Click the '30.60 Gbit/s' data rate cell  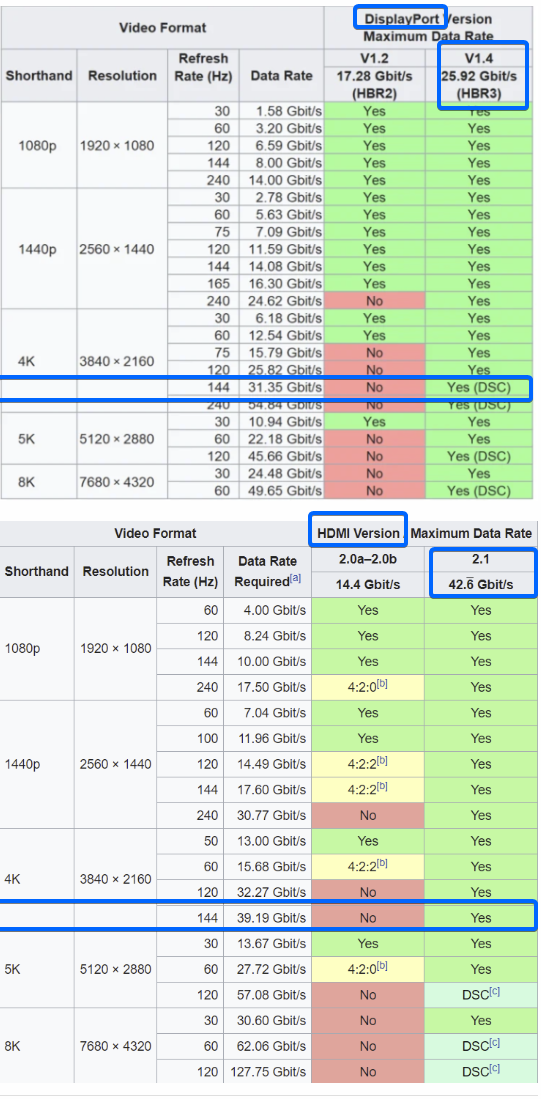tap(267, 1020)
